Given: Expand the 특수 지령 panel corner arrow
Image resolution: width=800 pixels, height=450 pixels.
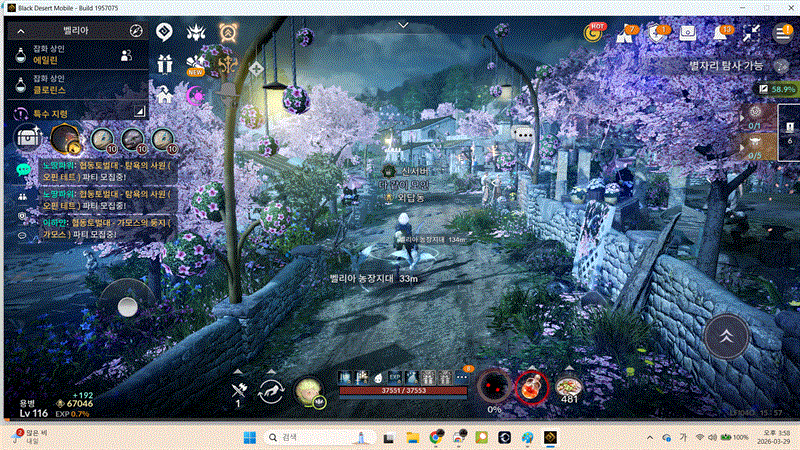Looking at the screenshot, I should pos(139,113).
